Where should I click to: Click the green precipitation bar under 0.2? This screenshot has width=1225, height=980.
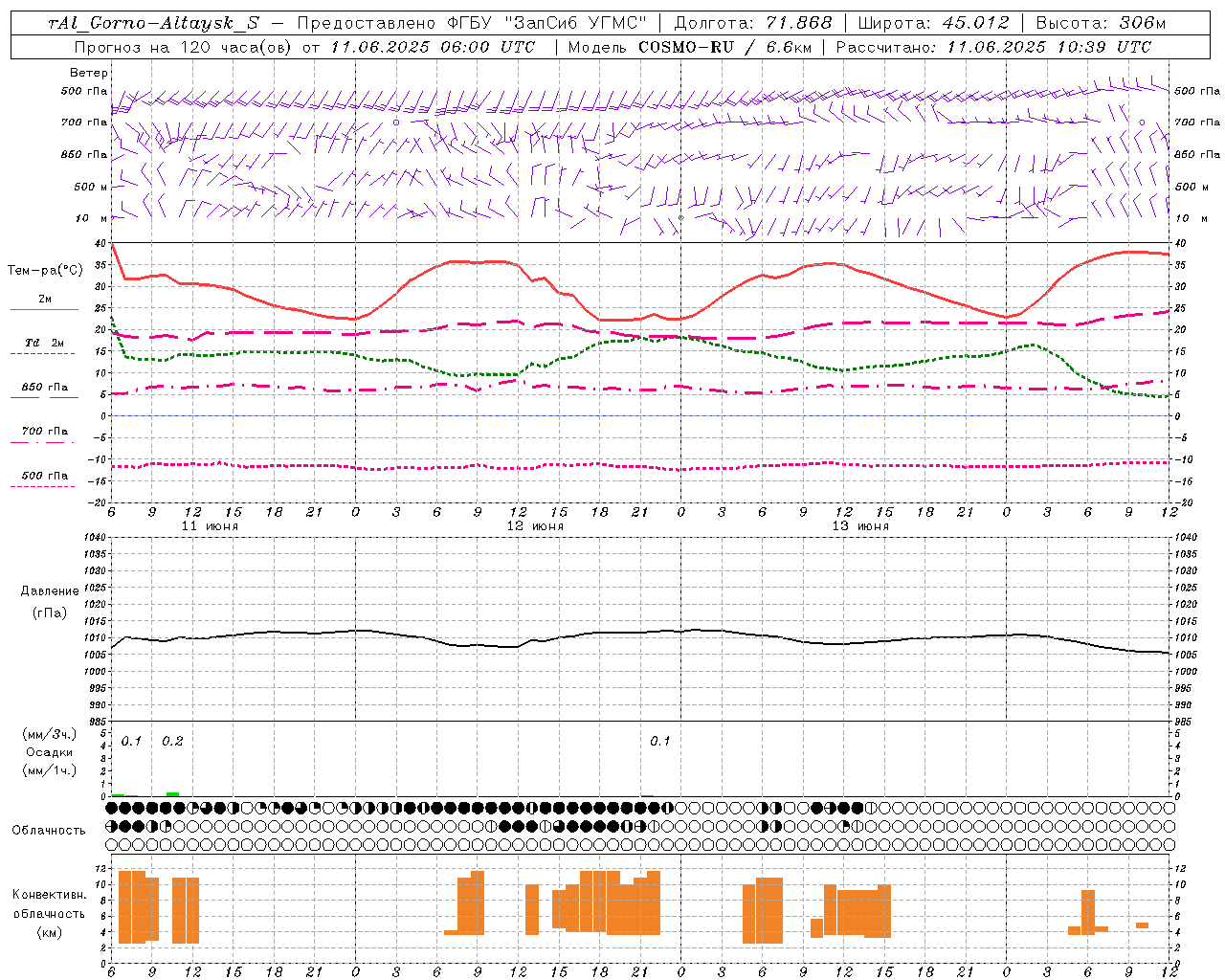pos(172,793)
